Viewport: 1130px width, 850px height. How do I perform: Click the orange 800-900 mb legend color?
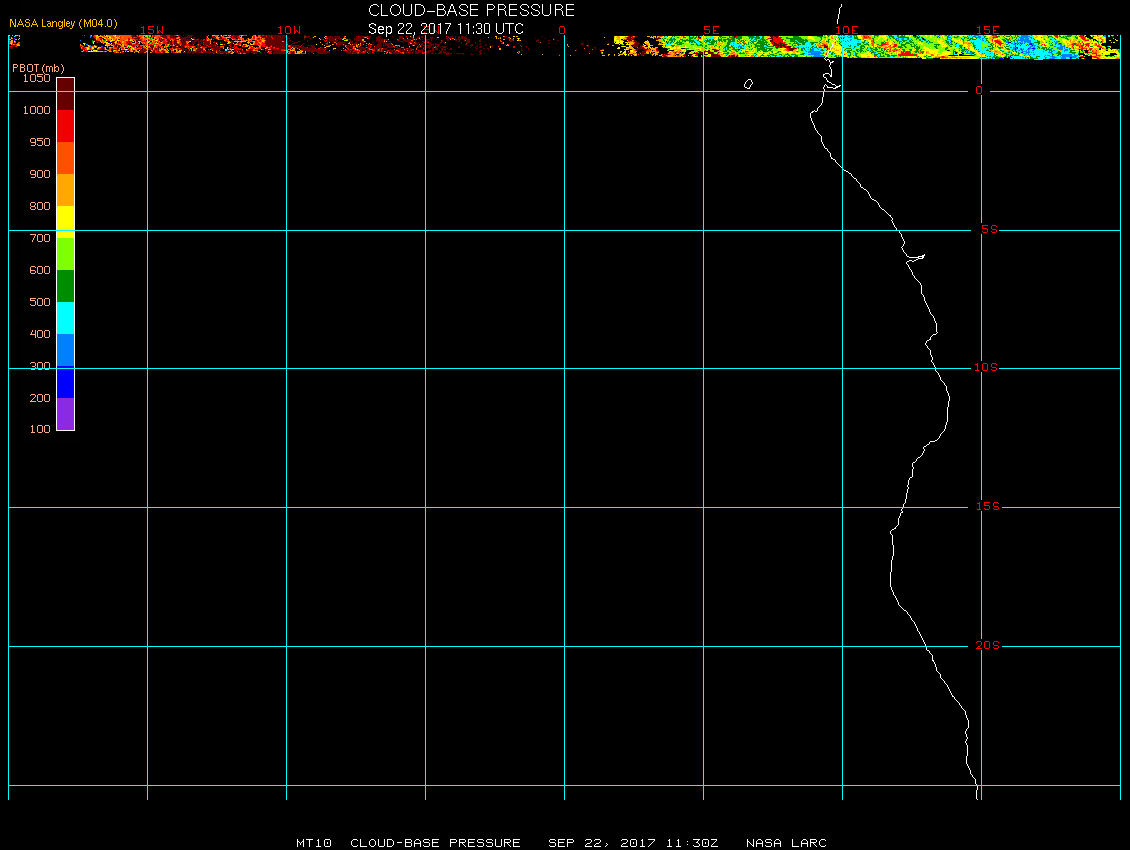coord(66,190)
